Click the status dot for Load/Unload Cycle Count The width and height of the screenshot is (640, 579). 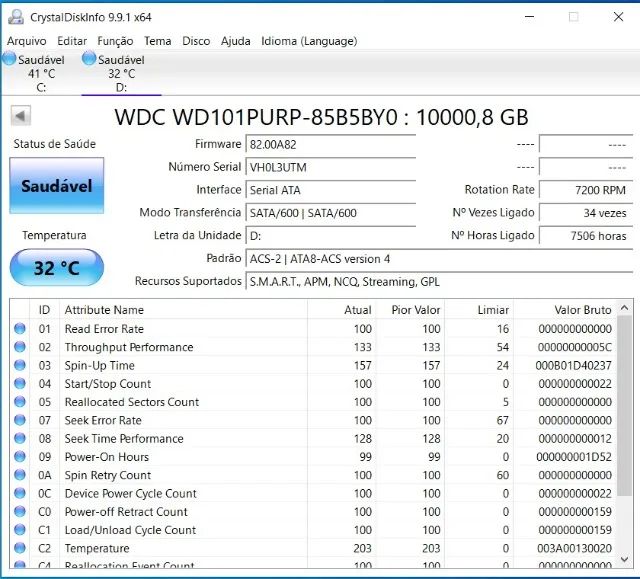(20, 530)
